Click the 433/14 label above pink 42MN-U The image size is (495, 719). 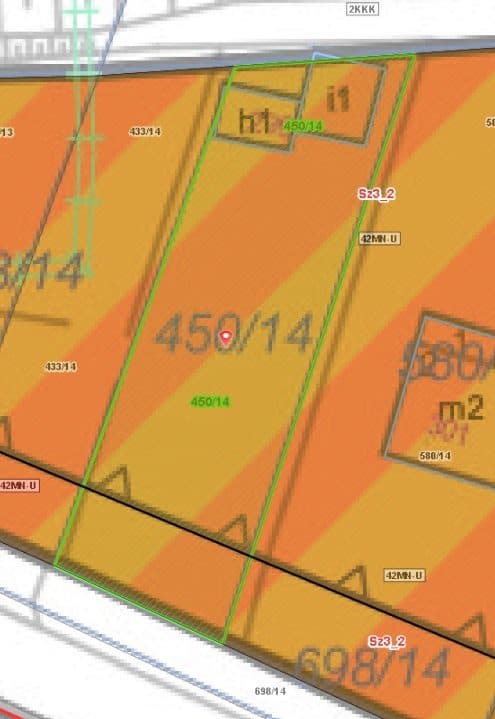[61, 367]
